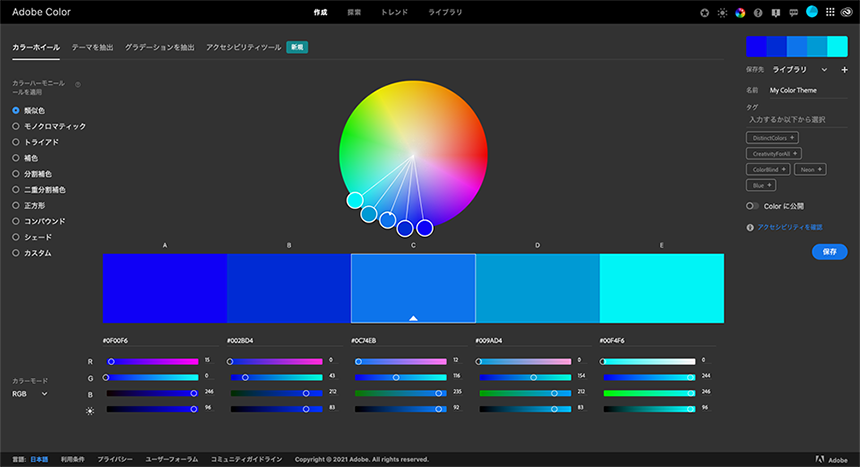Click the R slider under swatch A
Viewport: 860px width, 467px height.
tap(152, 362)
